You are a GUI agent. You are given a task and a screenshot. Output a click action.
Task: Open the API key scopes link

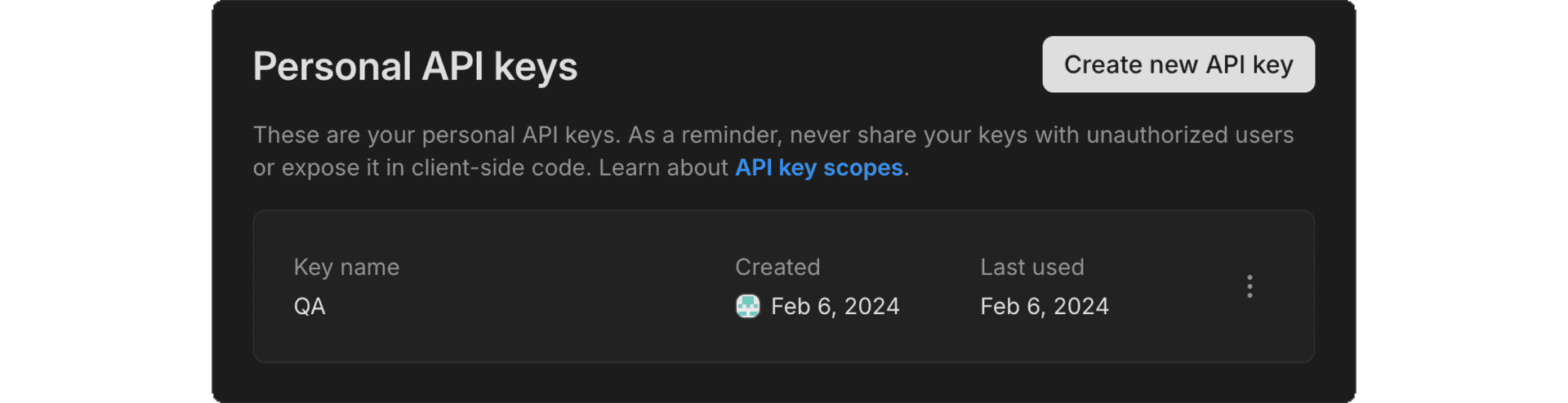click(818, 168)
